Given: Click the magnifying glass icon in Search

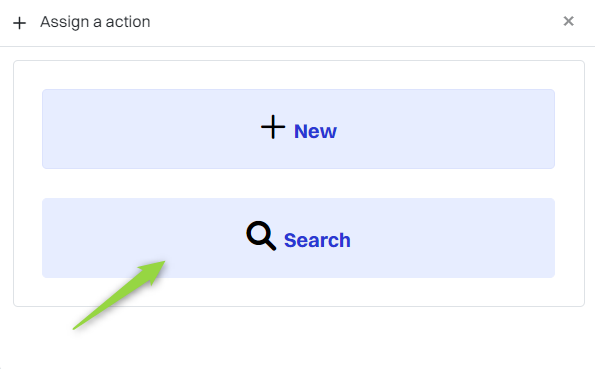Looking at the screenshot, I should click(261, 236).
